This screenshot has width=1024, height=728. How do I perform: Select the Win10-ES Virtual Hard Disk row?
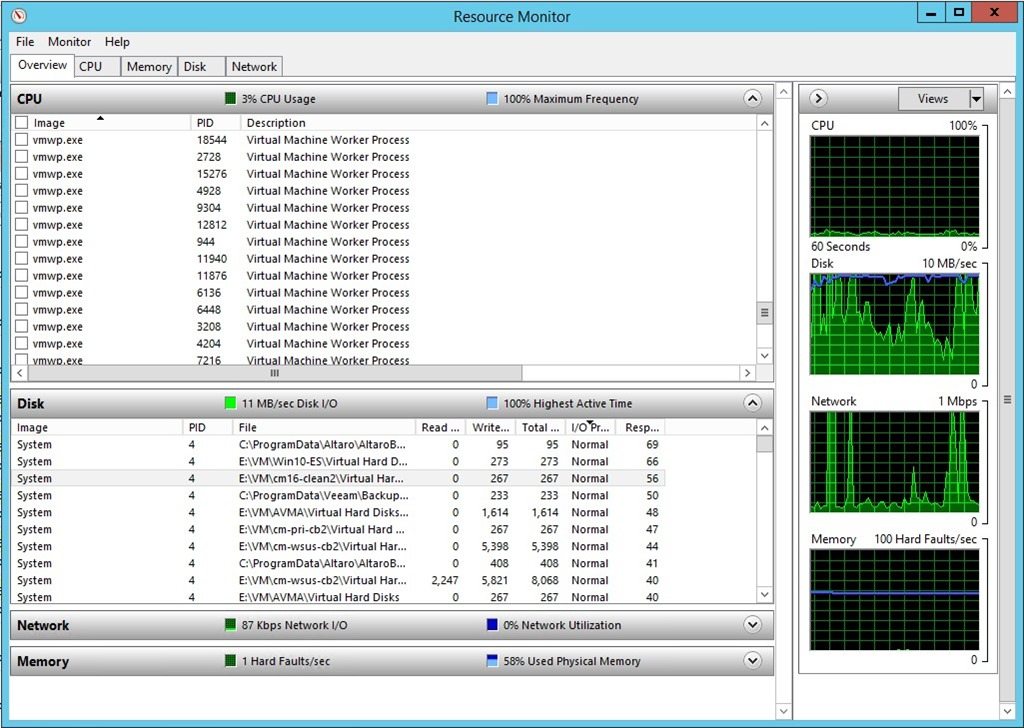(x=338, y=462)
